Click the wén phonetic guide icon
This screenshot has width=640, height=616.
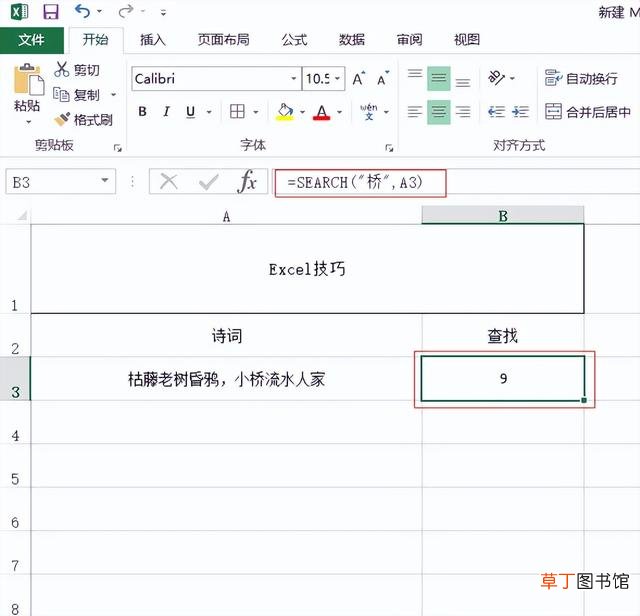[x=369, y=111]
